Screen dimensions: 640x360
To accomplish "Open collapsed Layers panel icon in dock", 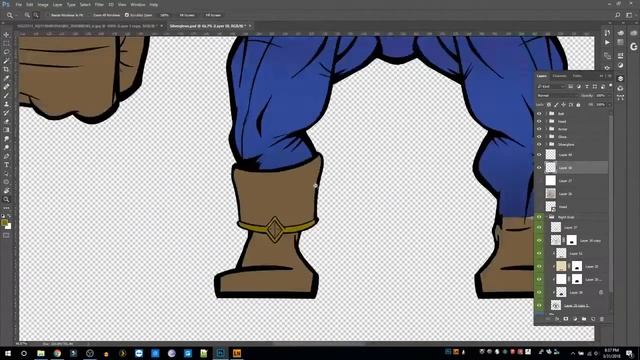I will pyautogui.click(x=620, y=78).
